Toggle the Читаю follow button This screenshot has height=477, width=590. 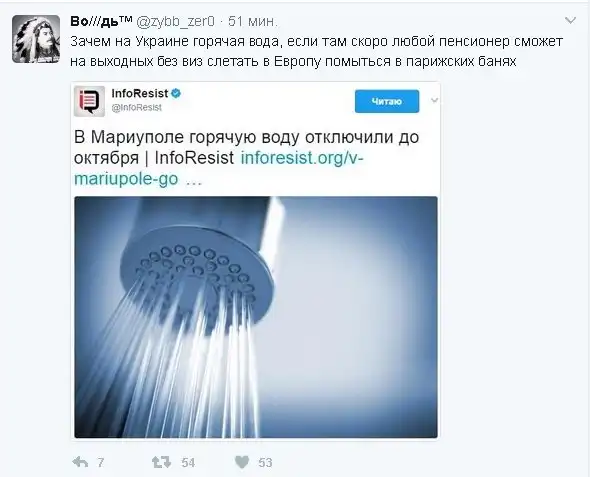tap(387, 101)
